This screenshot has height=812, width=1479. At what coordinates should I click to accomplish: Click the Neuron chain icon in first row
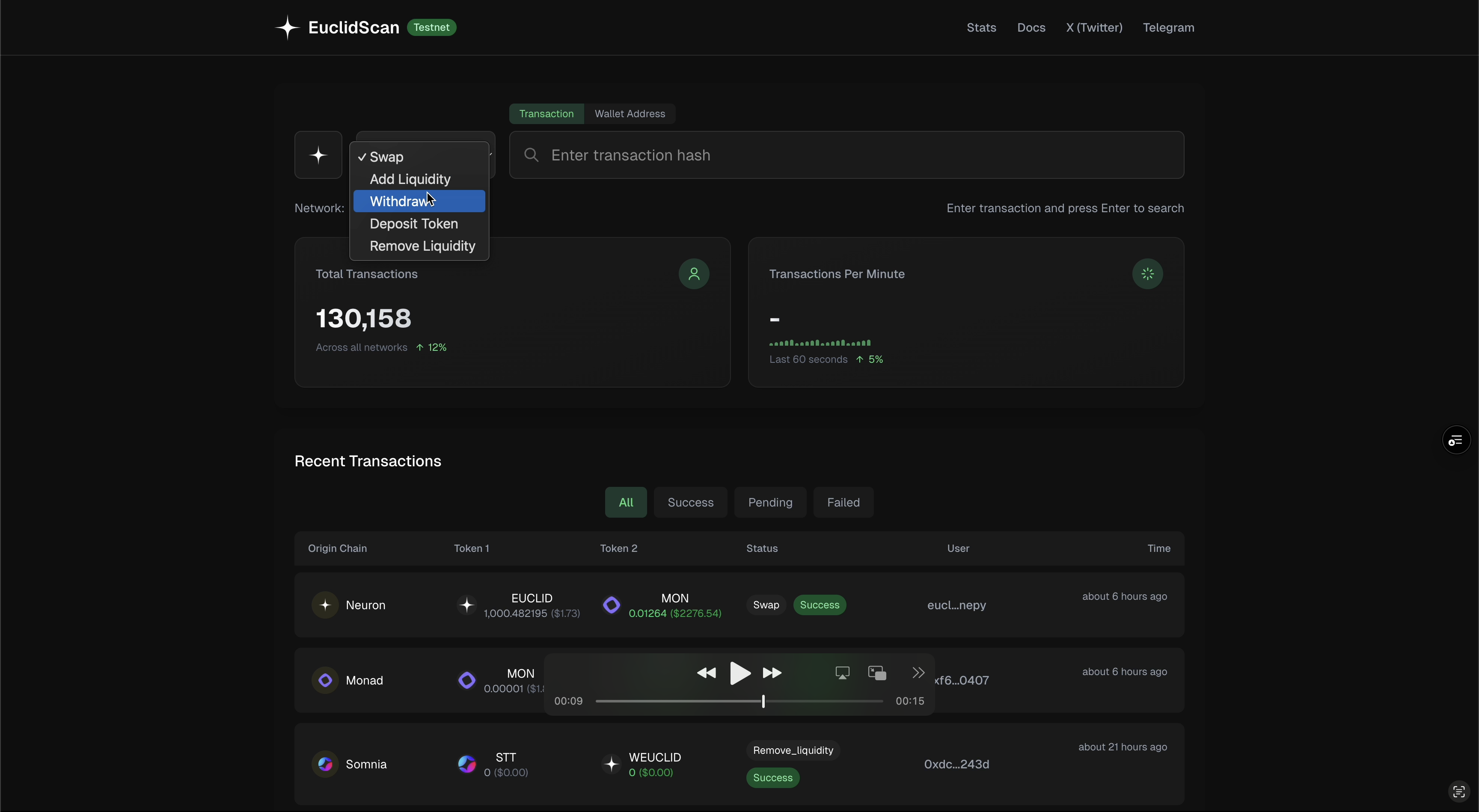(325, 605)
